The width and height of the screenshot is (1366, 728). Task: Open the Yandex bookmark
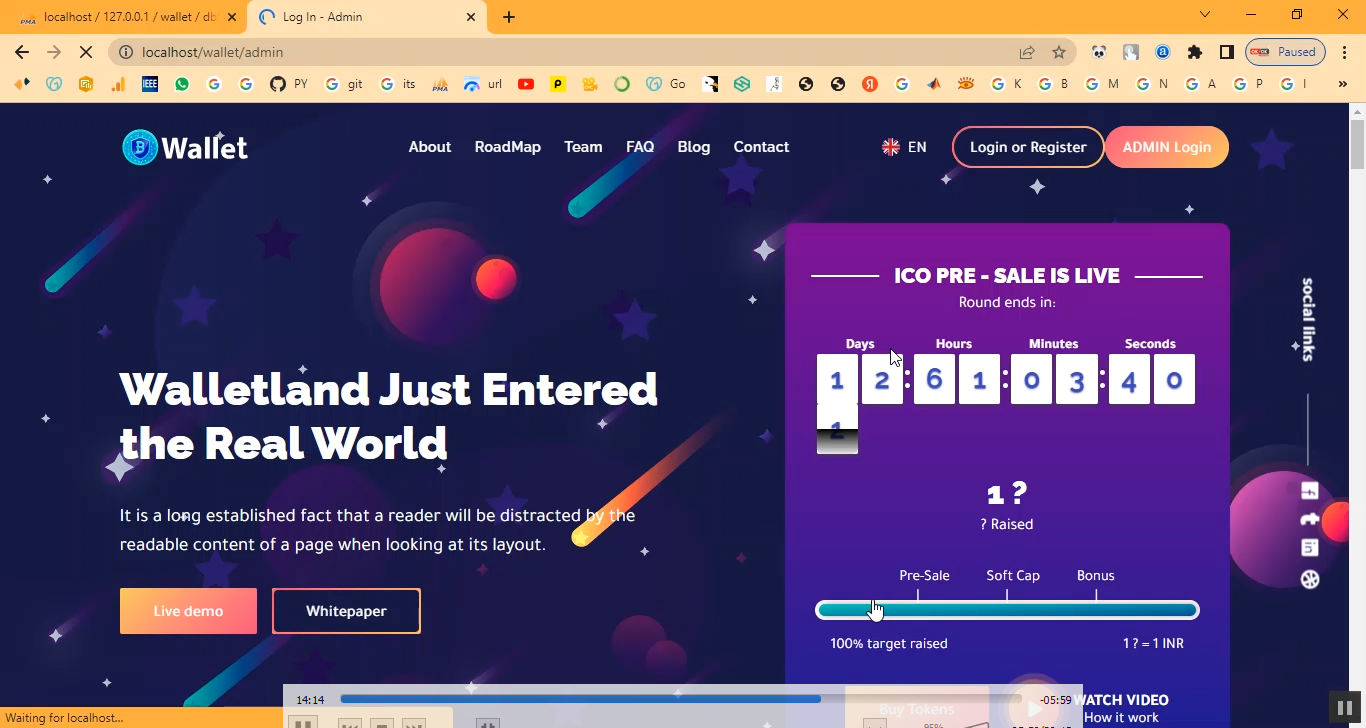click(x=870, y=85)
